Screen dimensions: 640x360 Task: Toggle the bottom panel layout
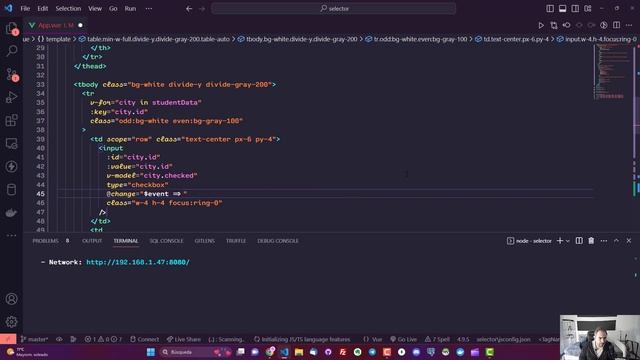pyautogui.click(x=562, y=9)
